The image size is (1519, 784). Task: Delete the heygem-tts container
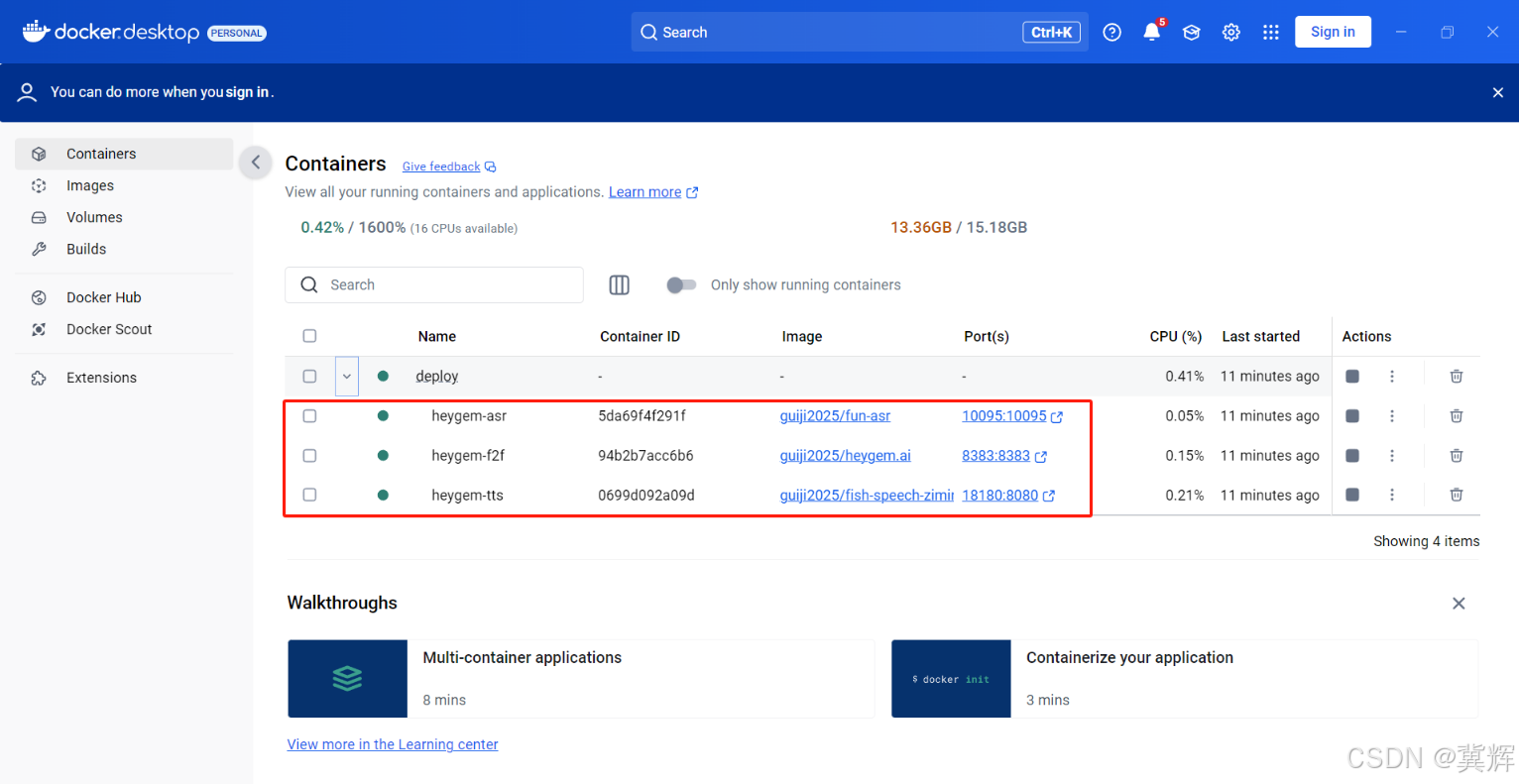[1457, 495]
